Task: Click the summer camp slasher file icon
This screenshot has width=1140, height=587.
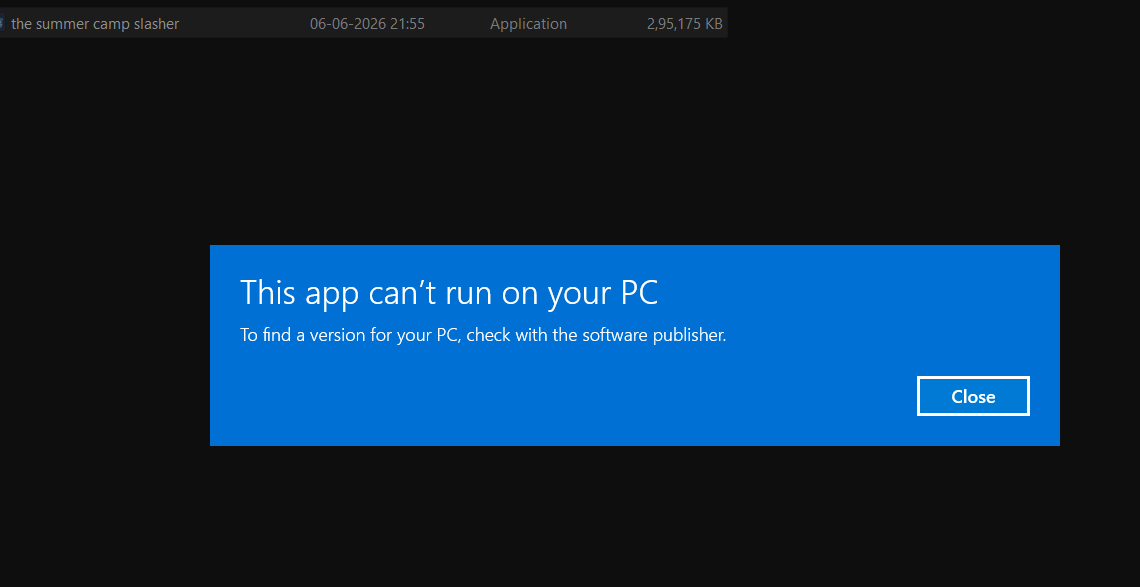Action: 2,23
